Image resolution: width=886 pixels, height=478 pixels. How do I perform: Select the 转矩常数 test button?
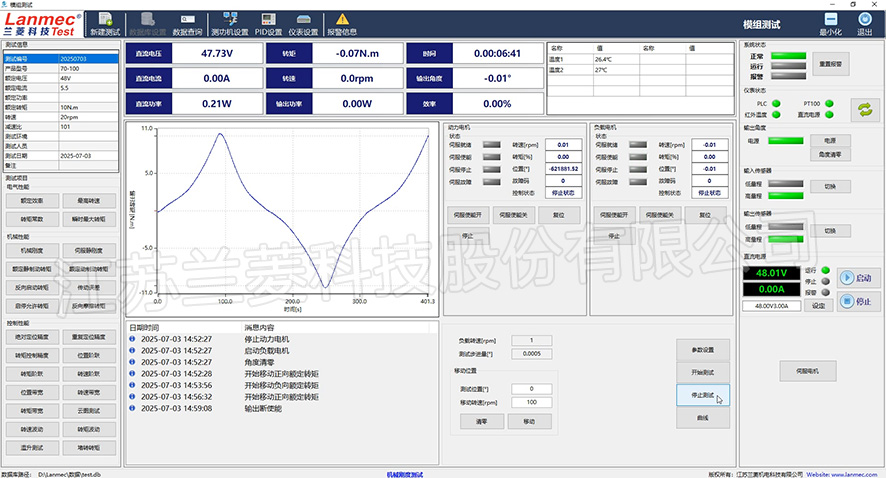pyautogui.click(x=32, y=219)
